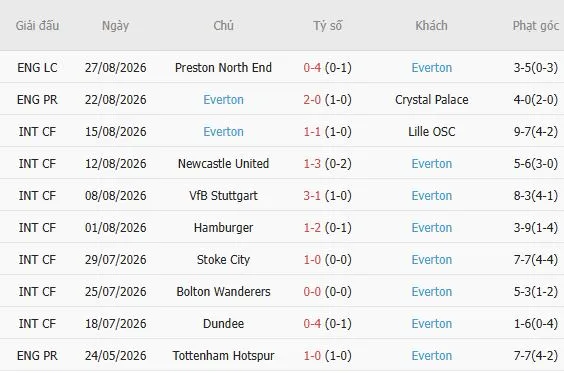Image resolution: width=564 pixels, height=373 pixels.
Task: Open the Newcastle United team link
Action: [x=223, y=164]
